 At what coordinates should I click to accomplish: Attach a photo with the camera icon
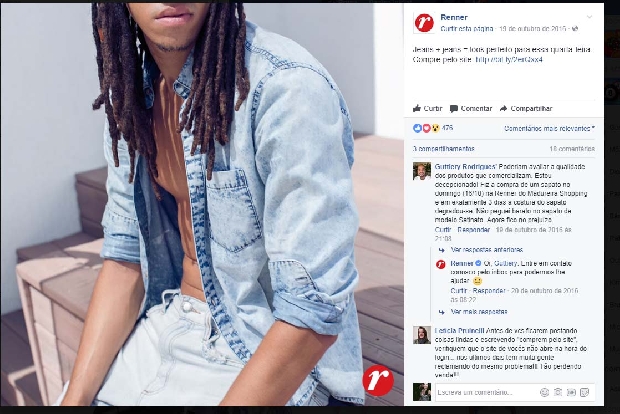pos(558,392)
